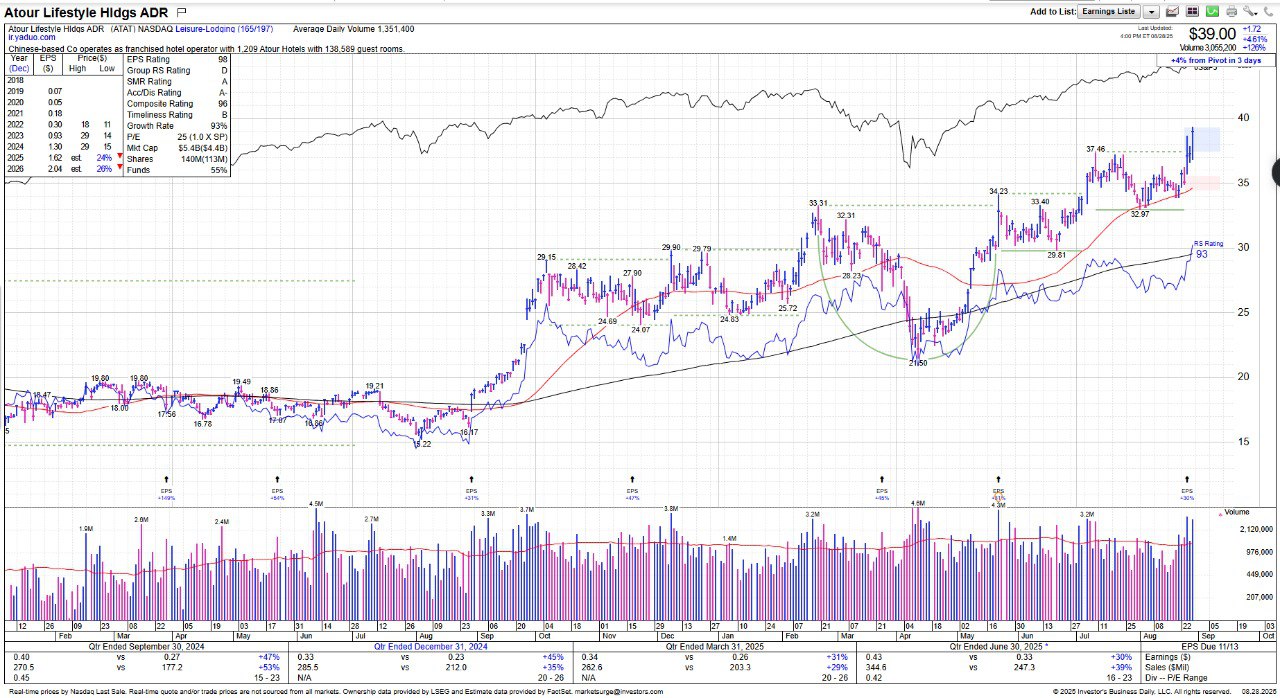Open the list selection dropdown arrow
The width and height of the screenshot is (1280, 698).
click(x=1151, y=11)
